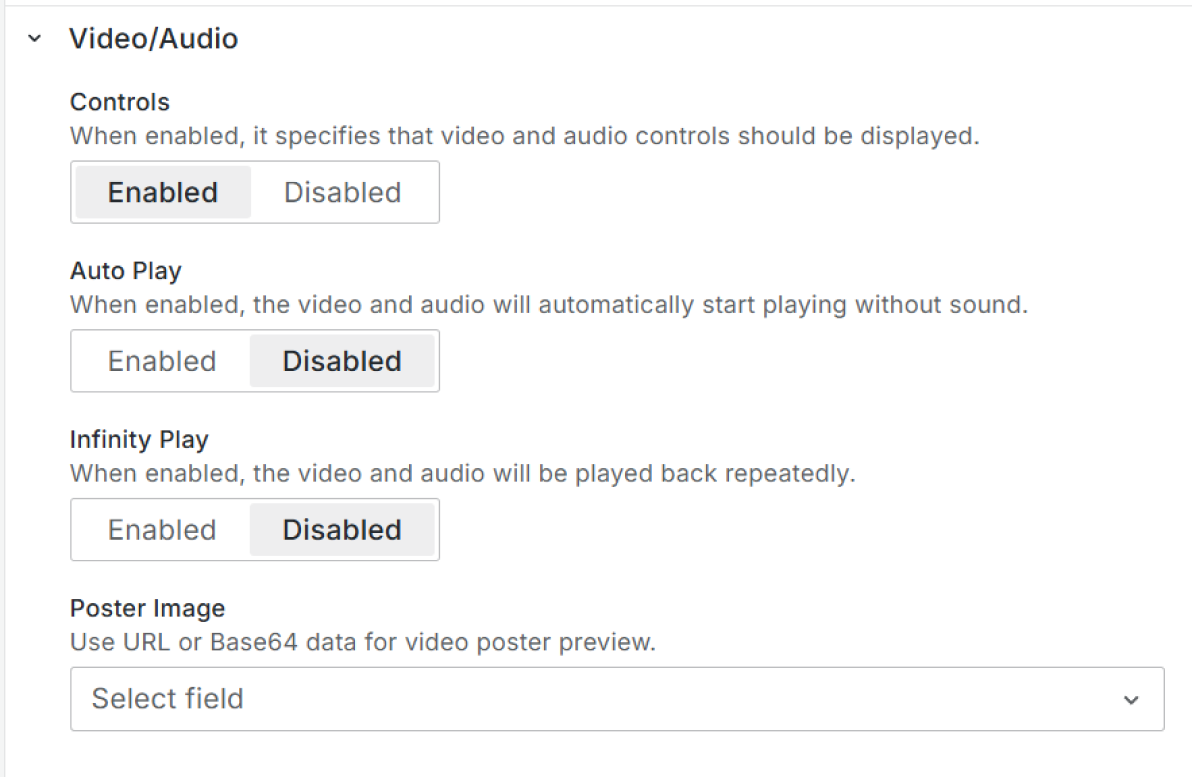
Task: Click the Auto Play label
Action: (x=126, y=271)
